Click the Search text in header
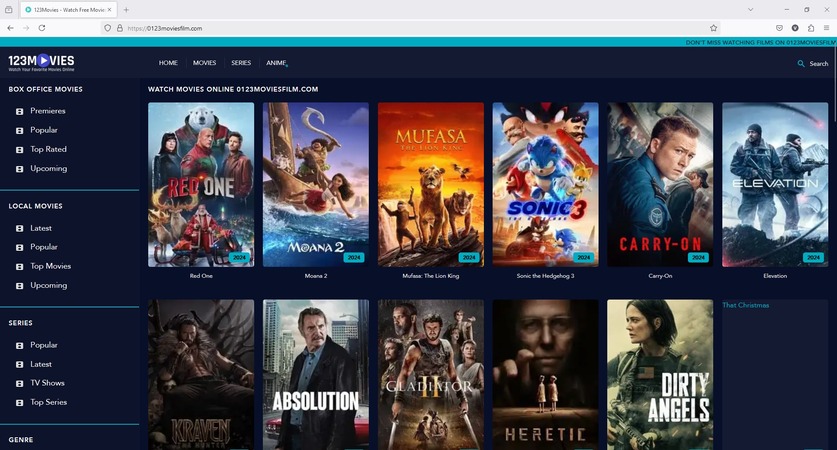 [819, 64]
